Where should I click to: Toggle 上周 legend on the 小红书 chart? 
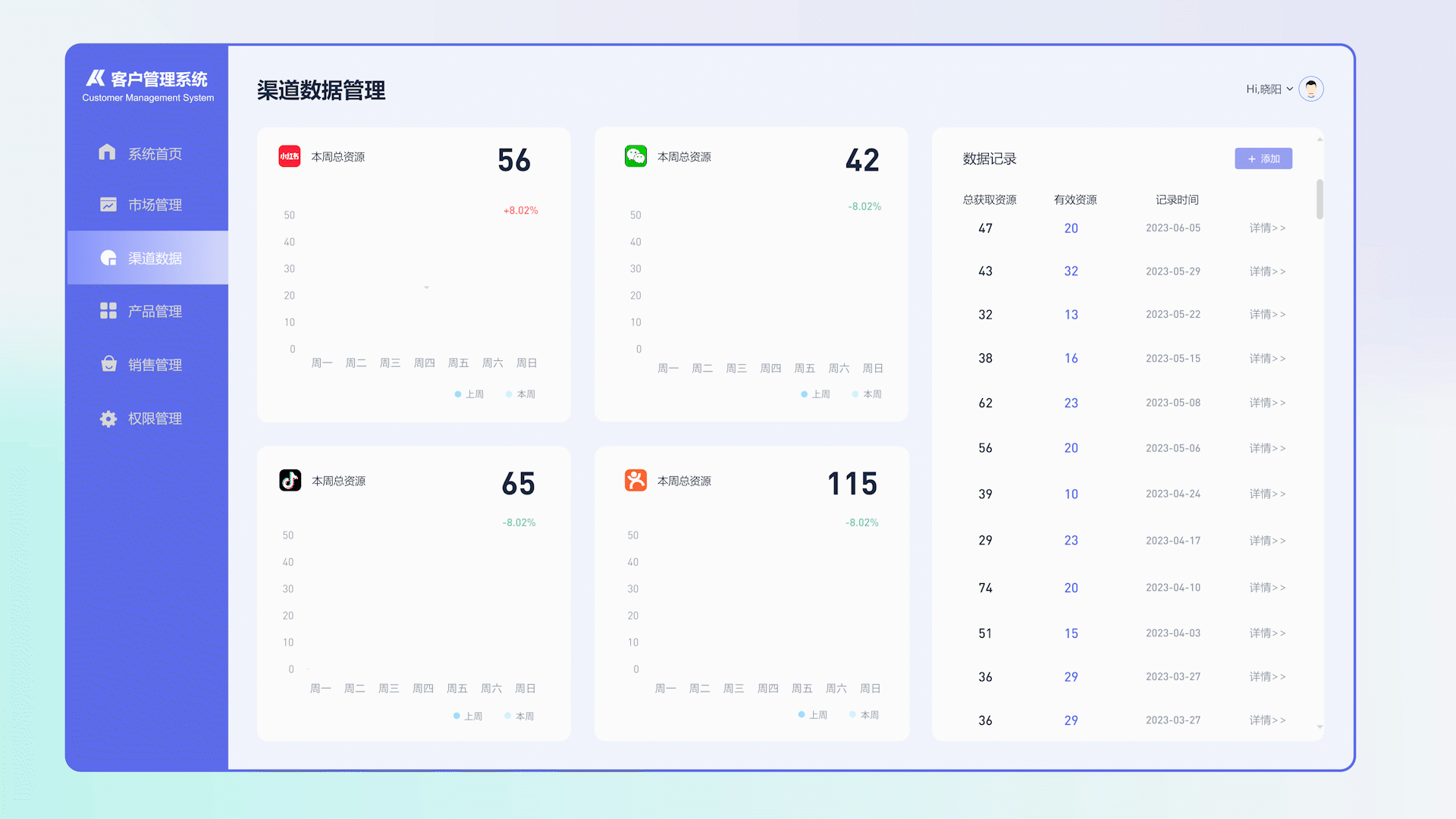pos(469,394)
